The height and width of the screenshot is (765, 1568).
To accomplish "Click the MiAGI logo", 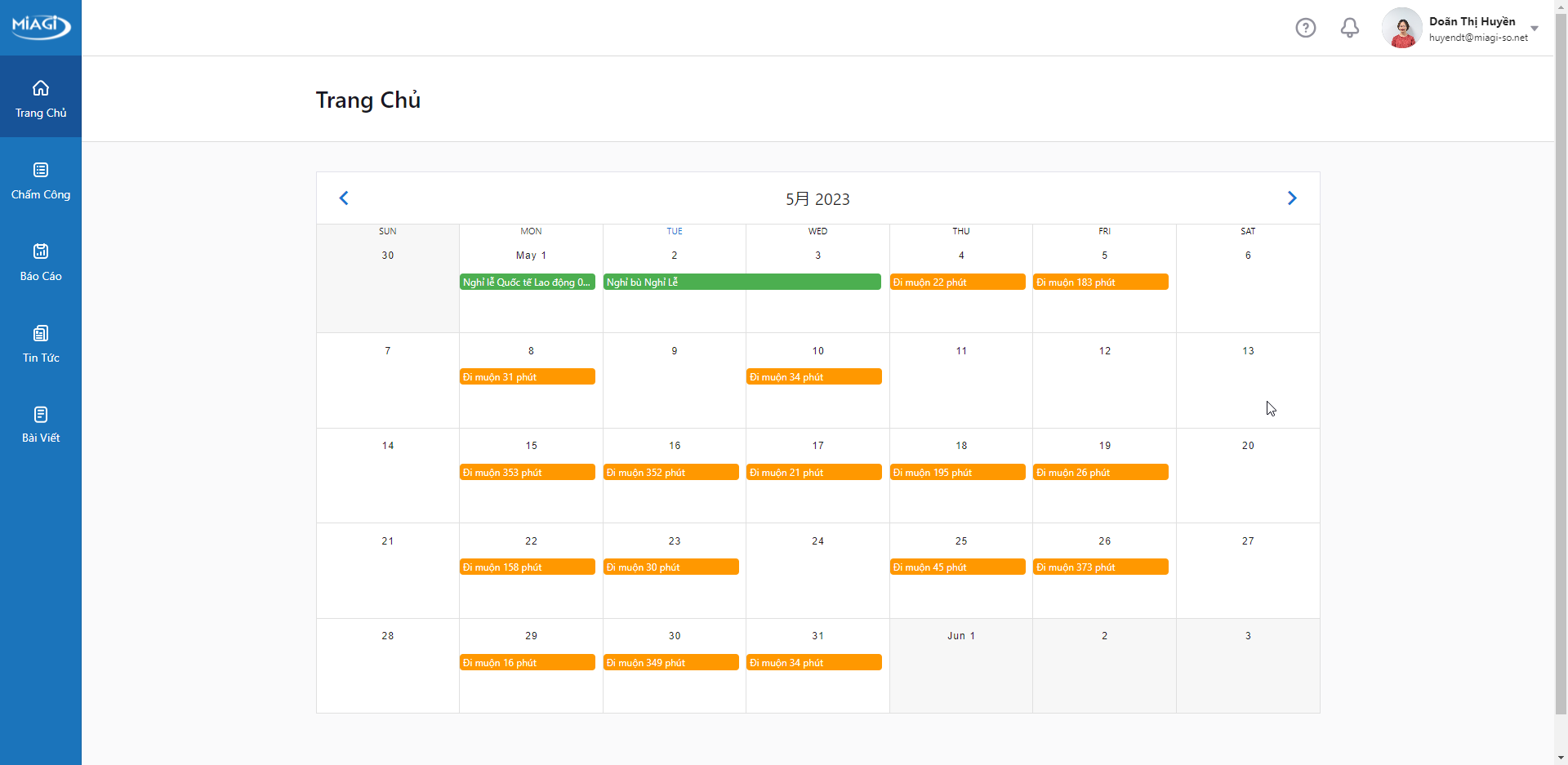I will [x=41, y=26].
